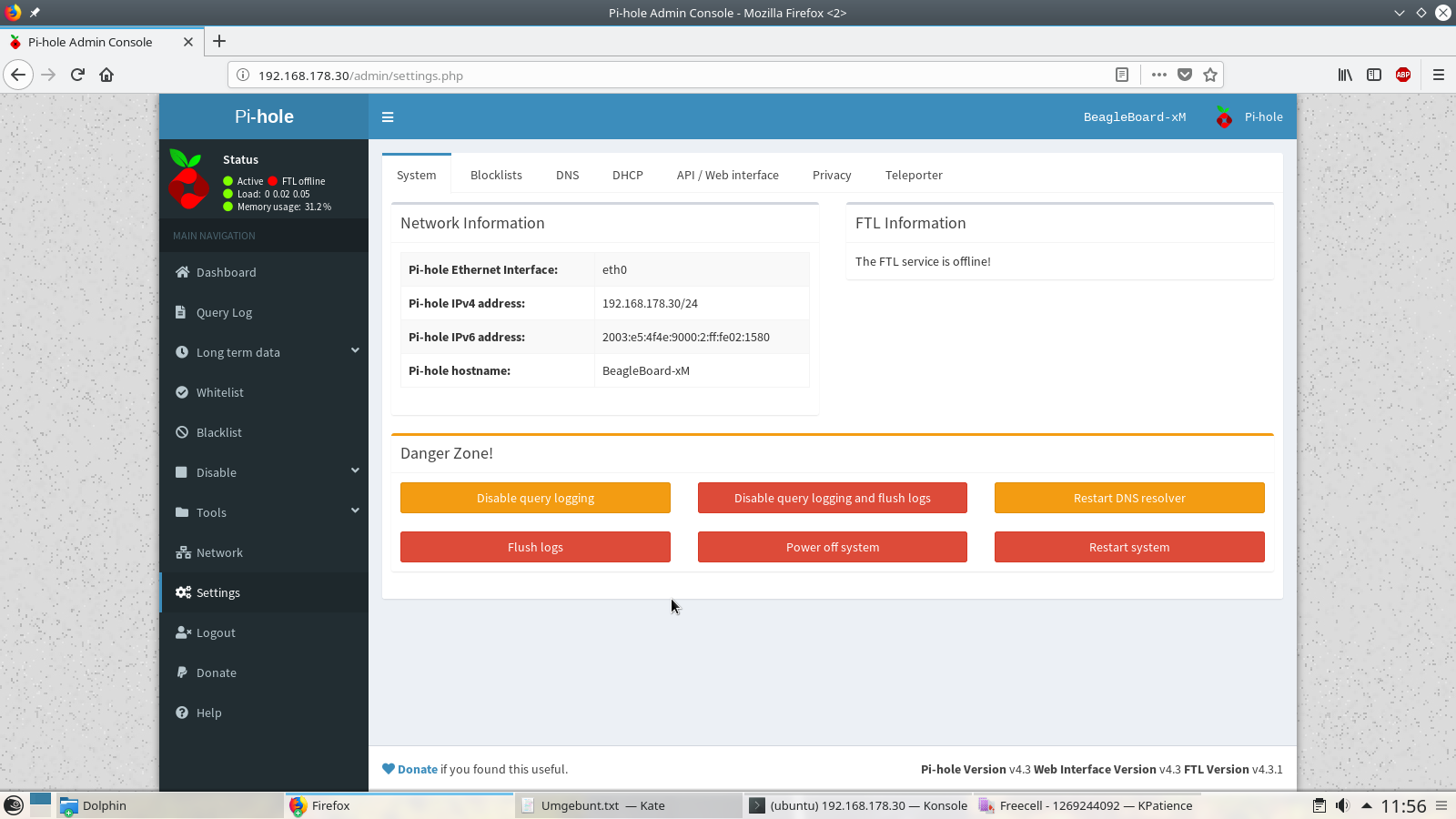The image size is (1456, 819).
Task: Bookmark this page with star icon
Action: (1210, 75)
